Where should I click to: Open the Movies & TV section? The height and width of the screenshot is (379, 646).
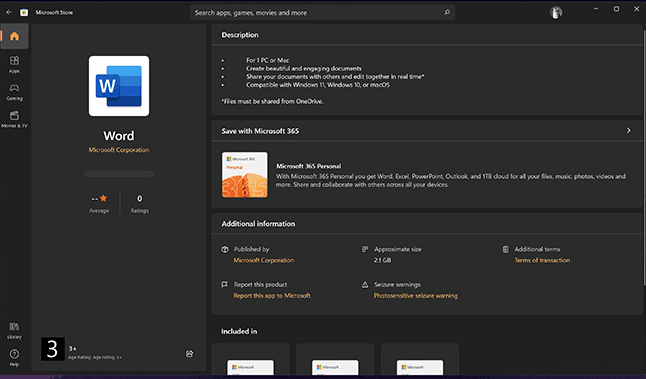(14, 119)
